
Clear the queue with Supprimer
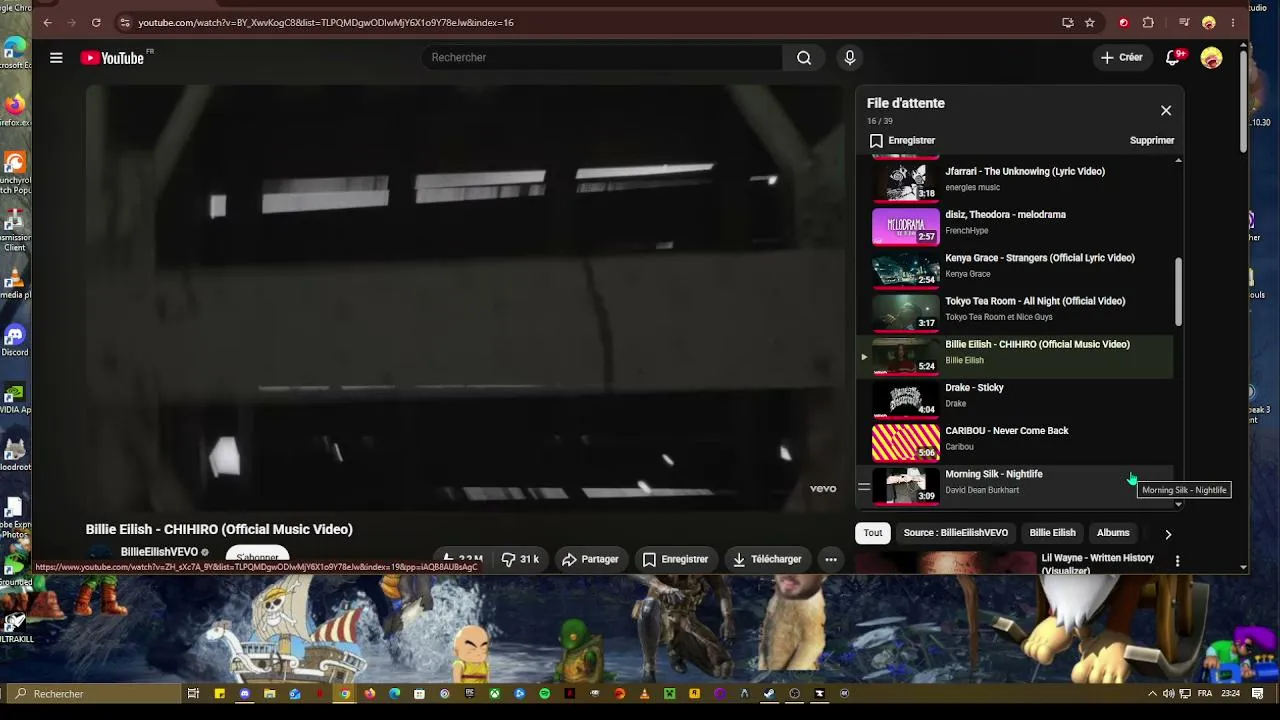pos(1152,141)
